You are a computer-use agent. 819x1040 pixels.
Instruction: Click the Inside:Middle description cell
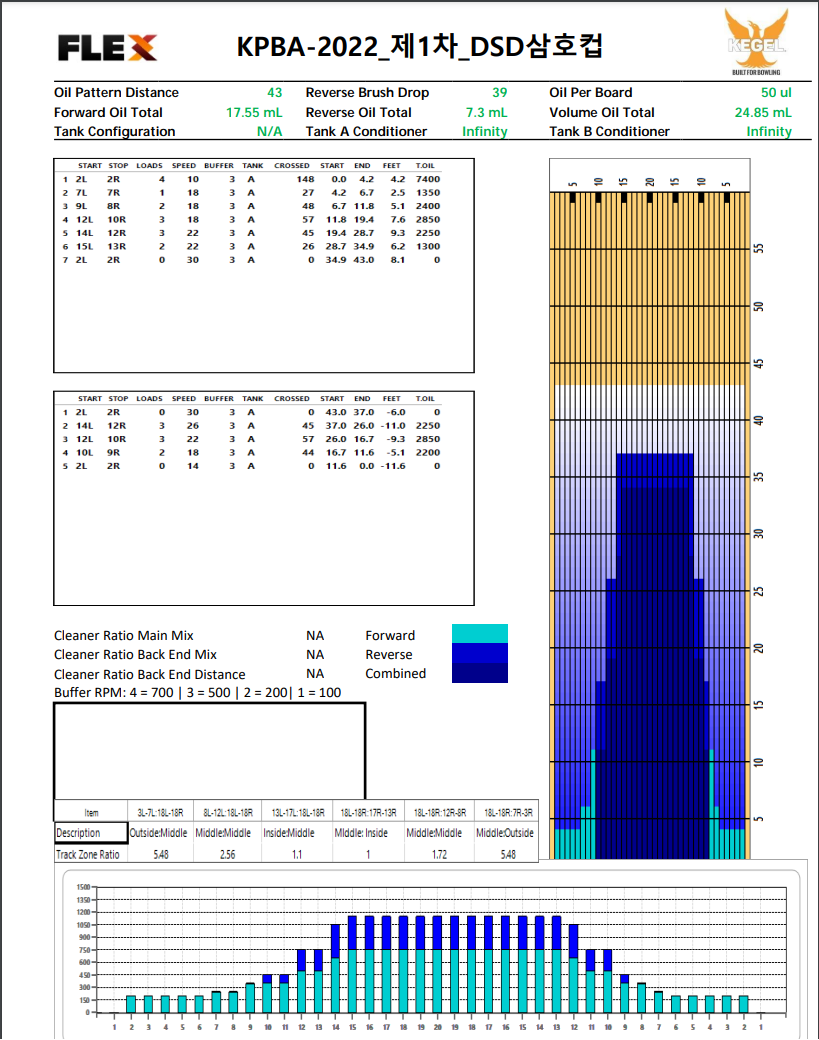[289, 833]
